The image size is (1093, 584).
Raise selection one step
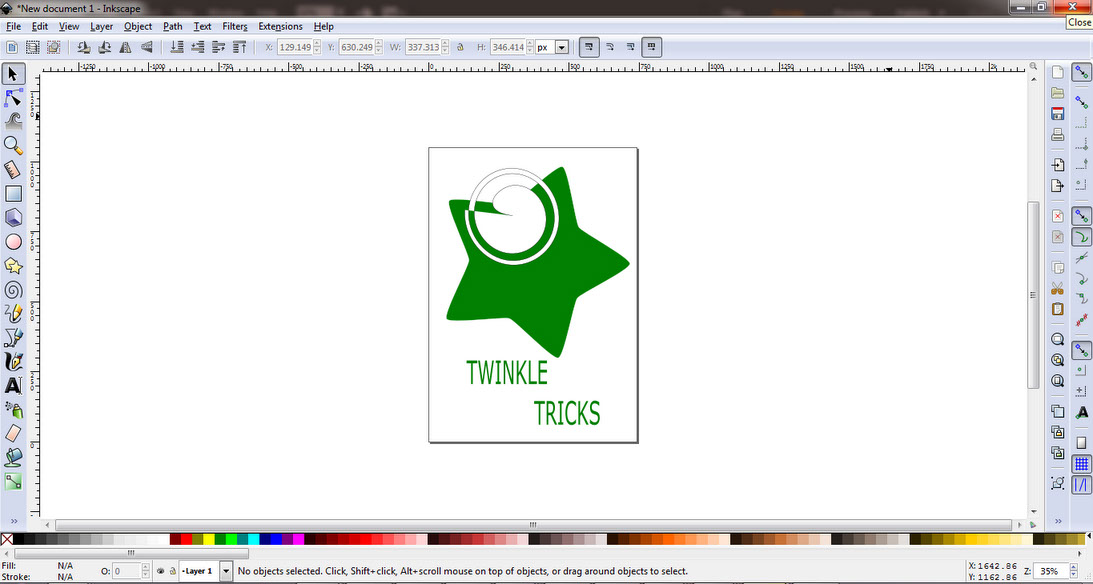point(219,47)
